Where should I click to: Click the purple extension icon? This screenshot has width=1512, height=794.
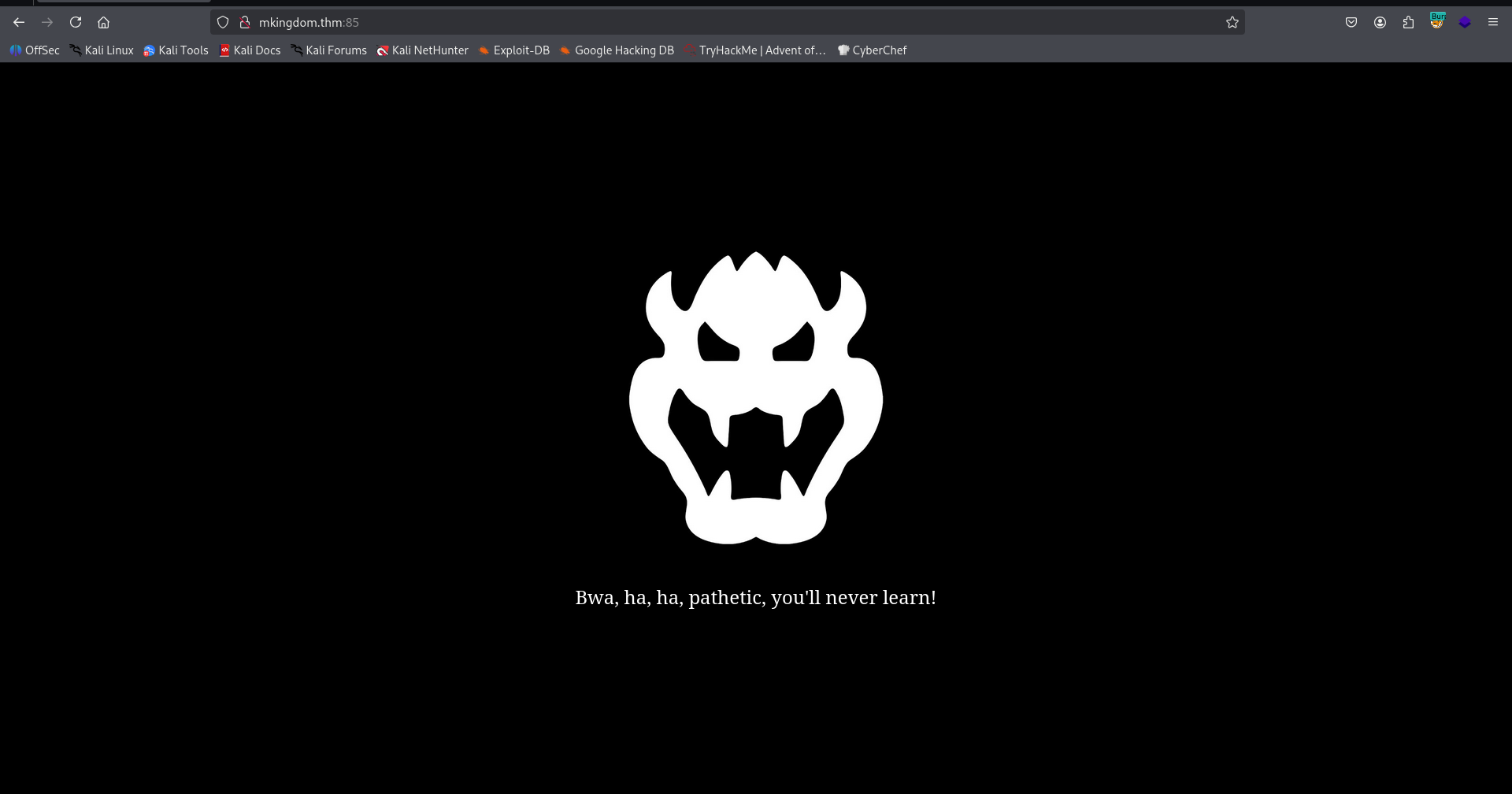click(x=1465, y=22)
